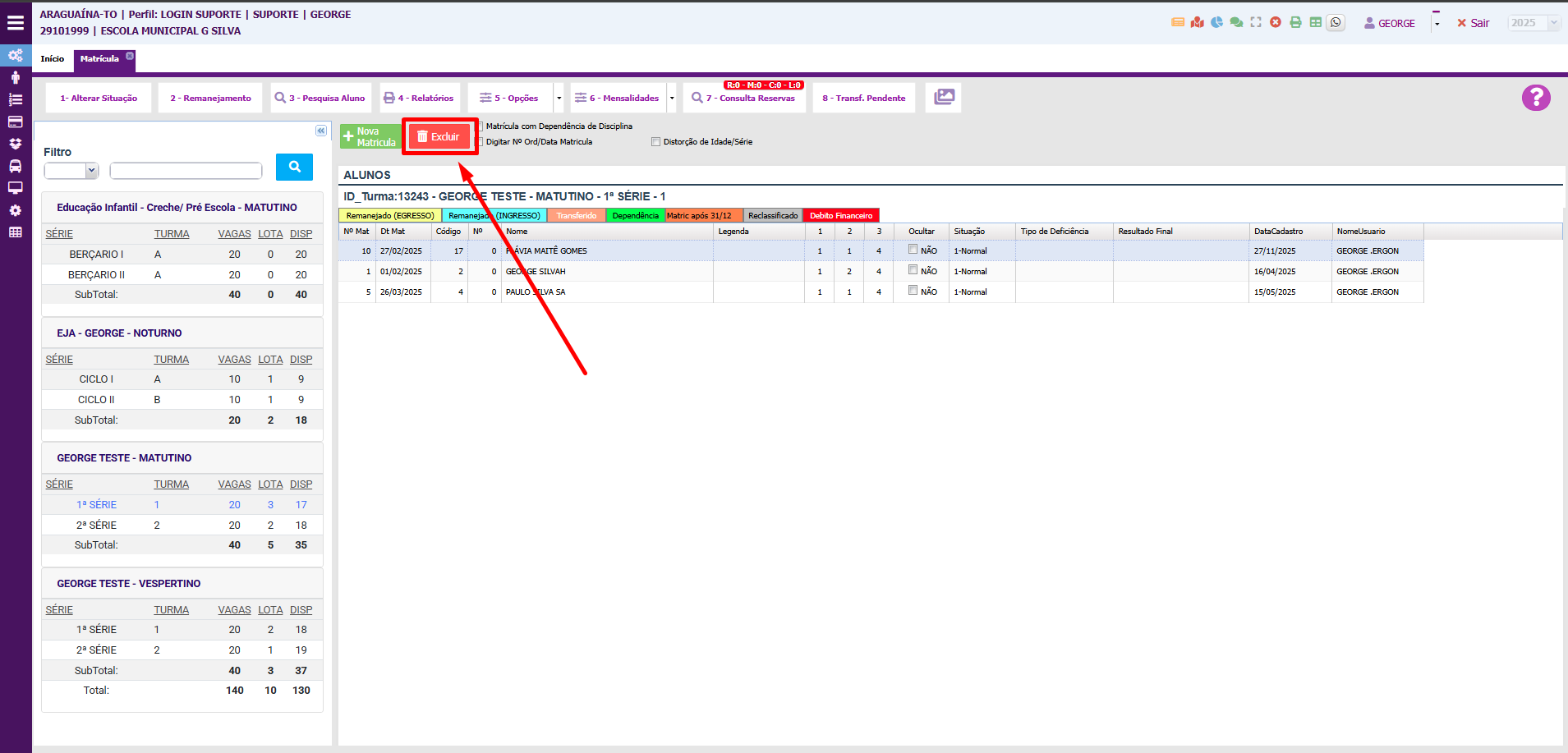Open the 2025 year dropdown
Screen dimensions: 1568x753
(1534, 23)
